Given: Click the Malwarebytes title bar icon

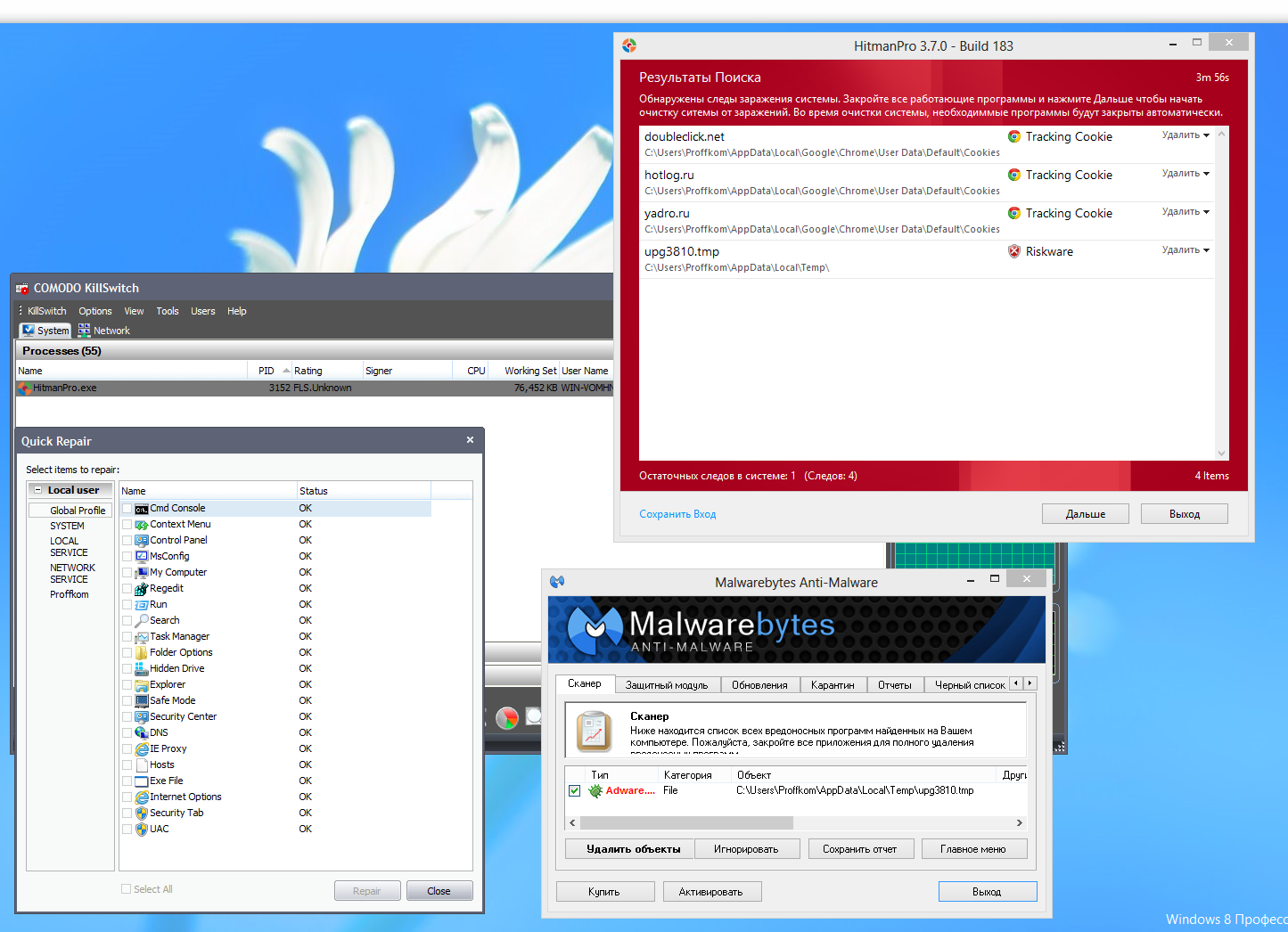Looking at the screenshot, I should 557,582.
